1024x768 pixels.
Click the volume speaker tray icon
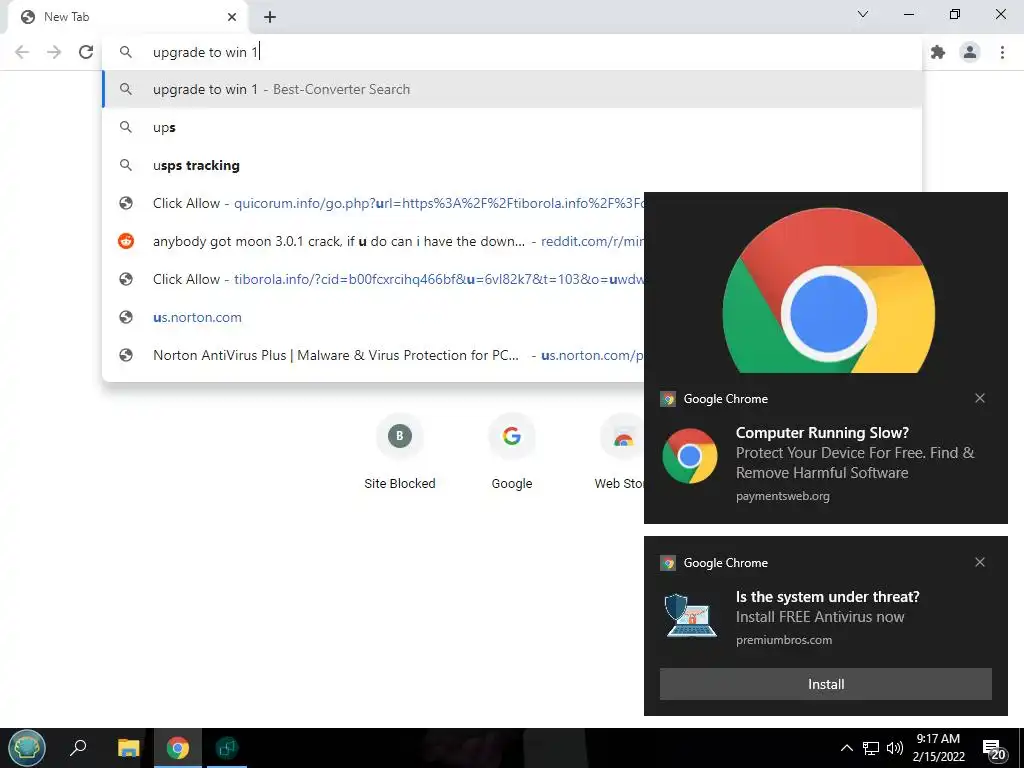click(x=895, y=748)
